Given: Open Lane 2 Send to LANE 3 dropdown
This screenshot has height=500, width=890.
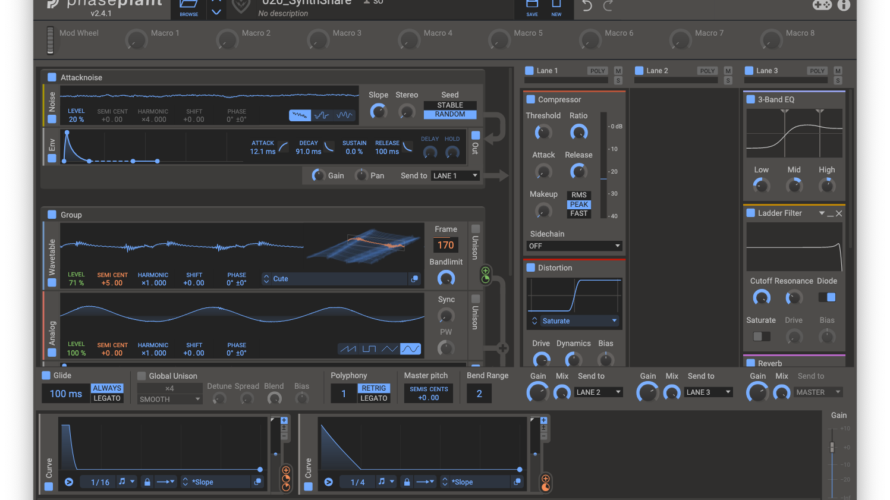Looking at the screenshot, I should 708,392.
